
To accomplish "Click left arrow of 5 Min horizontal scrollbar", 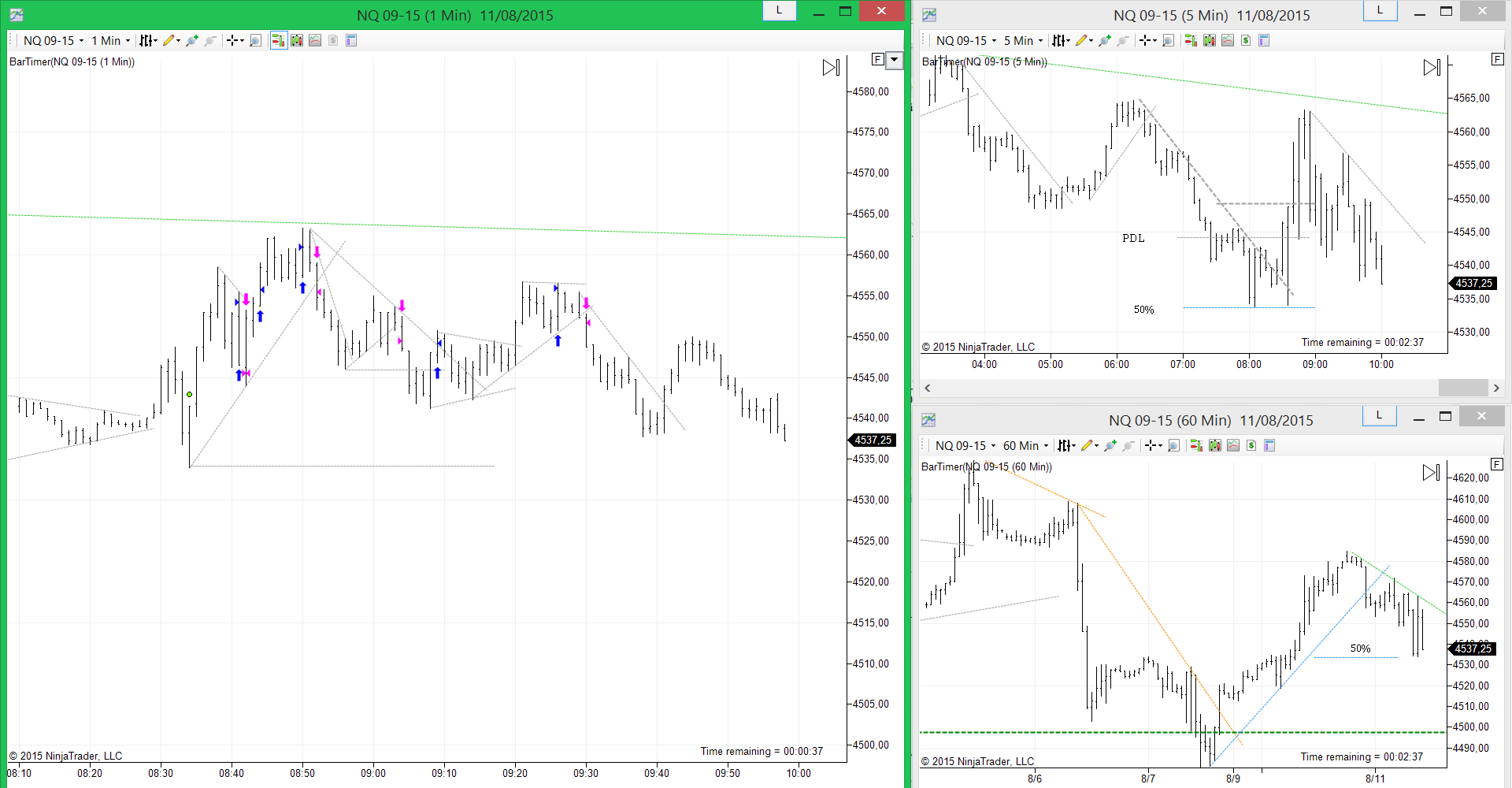I will [928, 388].
